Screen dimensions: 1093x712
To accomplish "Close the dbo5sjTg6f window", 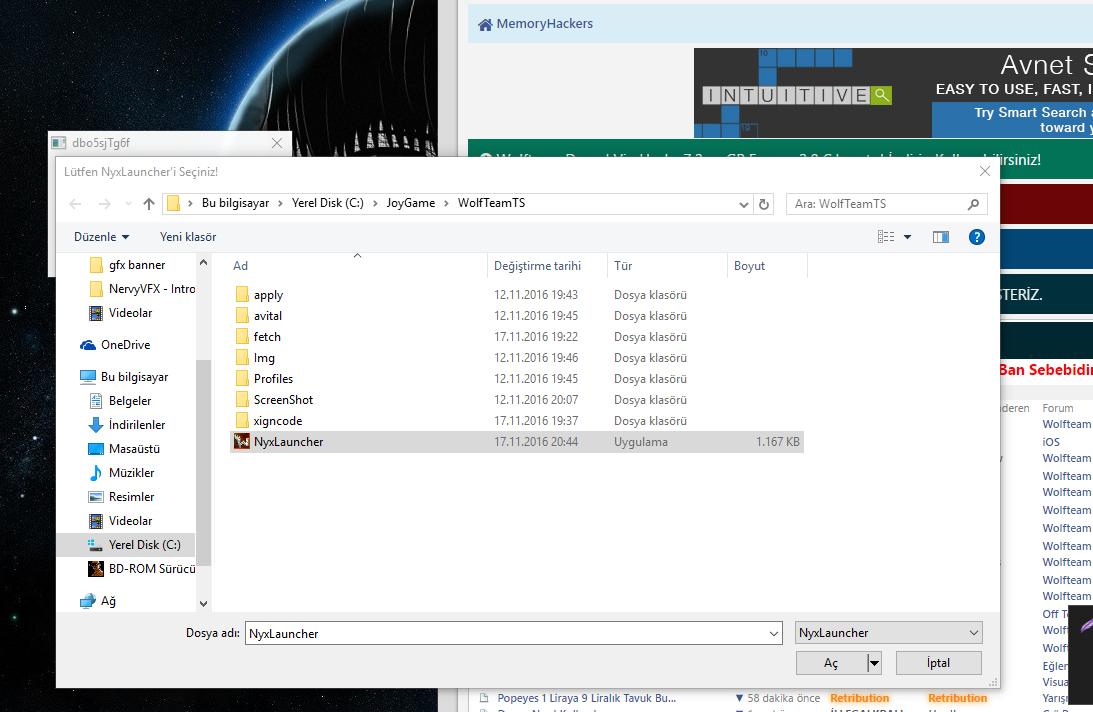I will (x=277, y=143).
